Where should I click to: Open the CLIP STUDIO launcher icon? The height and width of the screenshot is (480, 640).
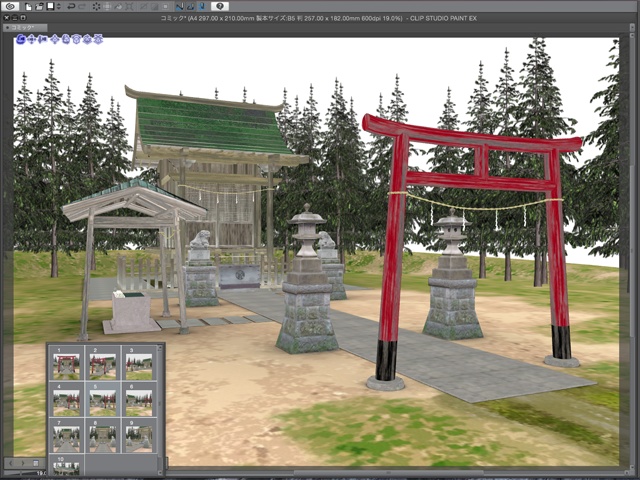(10, 7)
